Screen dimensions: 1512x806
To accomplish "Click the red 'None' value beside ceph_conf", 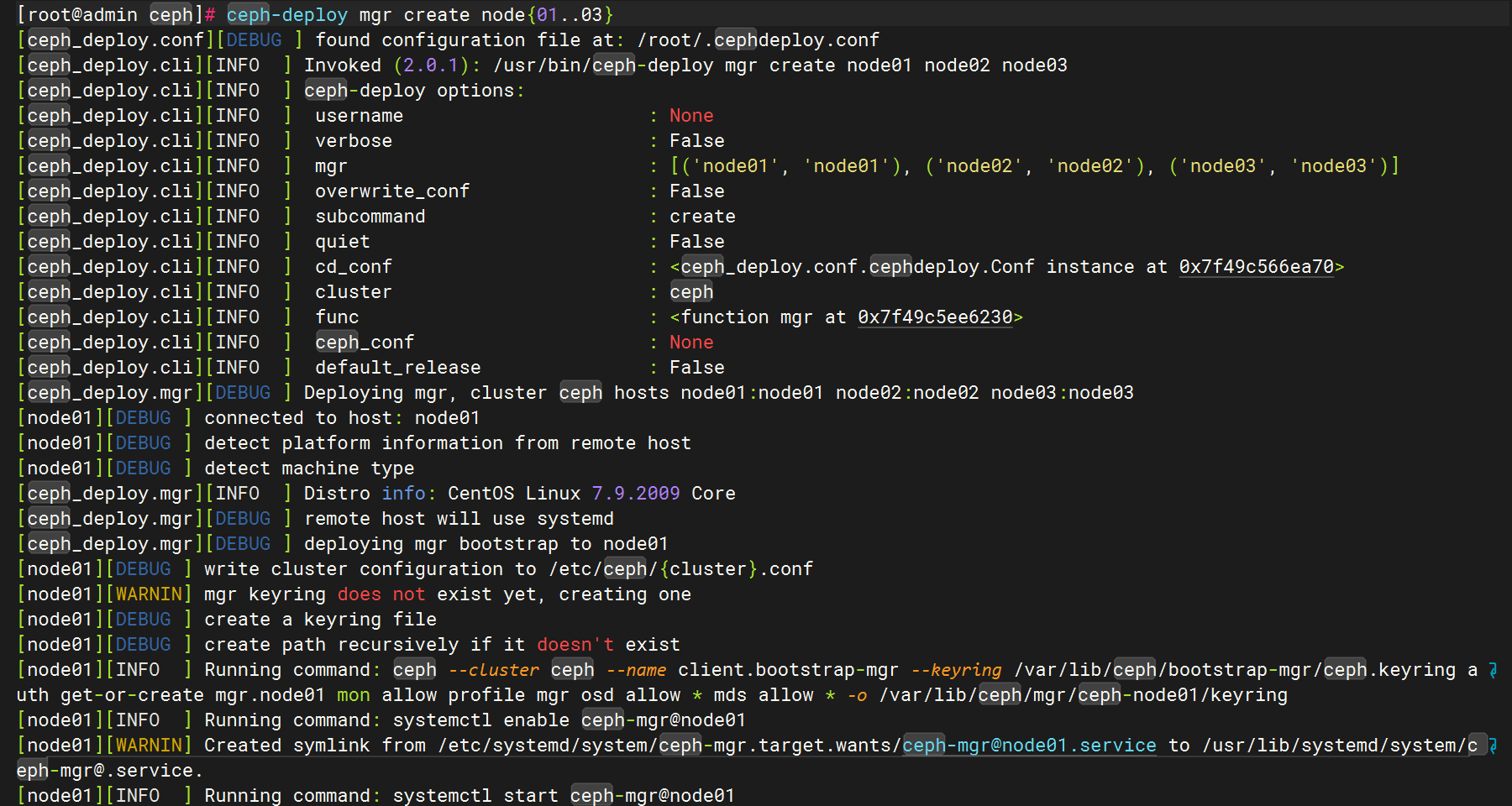I will click(x=691, y=343).
